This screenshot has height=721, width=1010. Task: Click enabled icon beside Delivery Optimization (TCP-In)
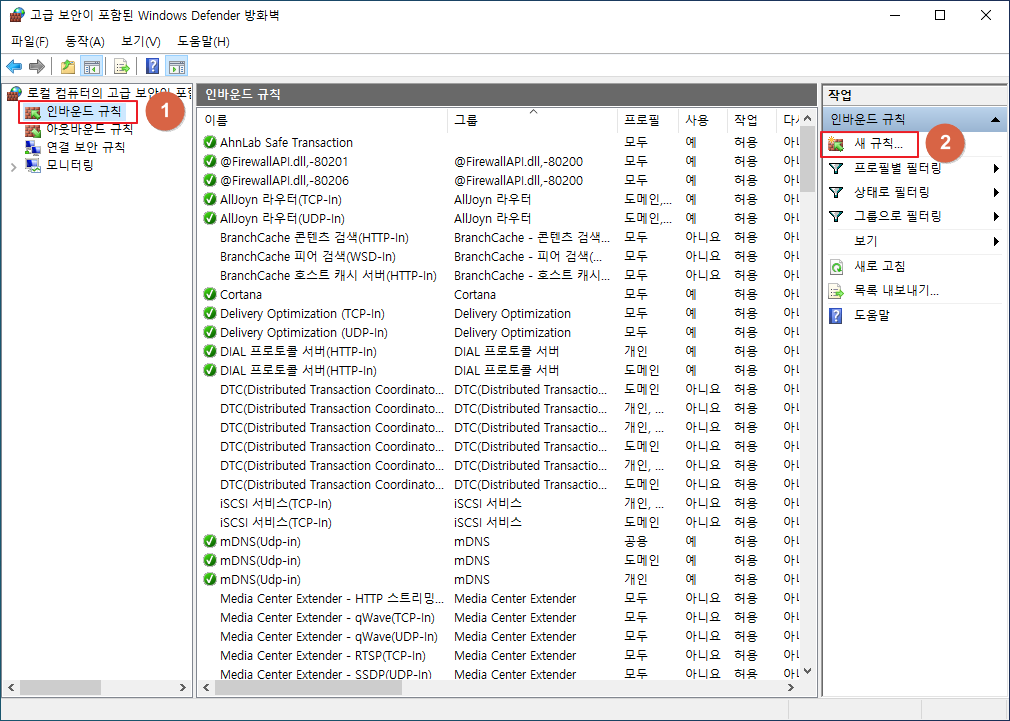point(209,314)
